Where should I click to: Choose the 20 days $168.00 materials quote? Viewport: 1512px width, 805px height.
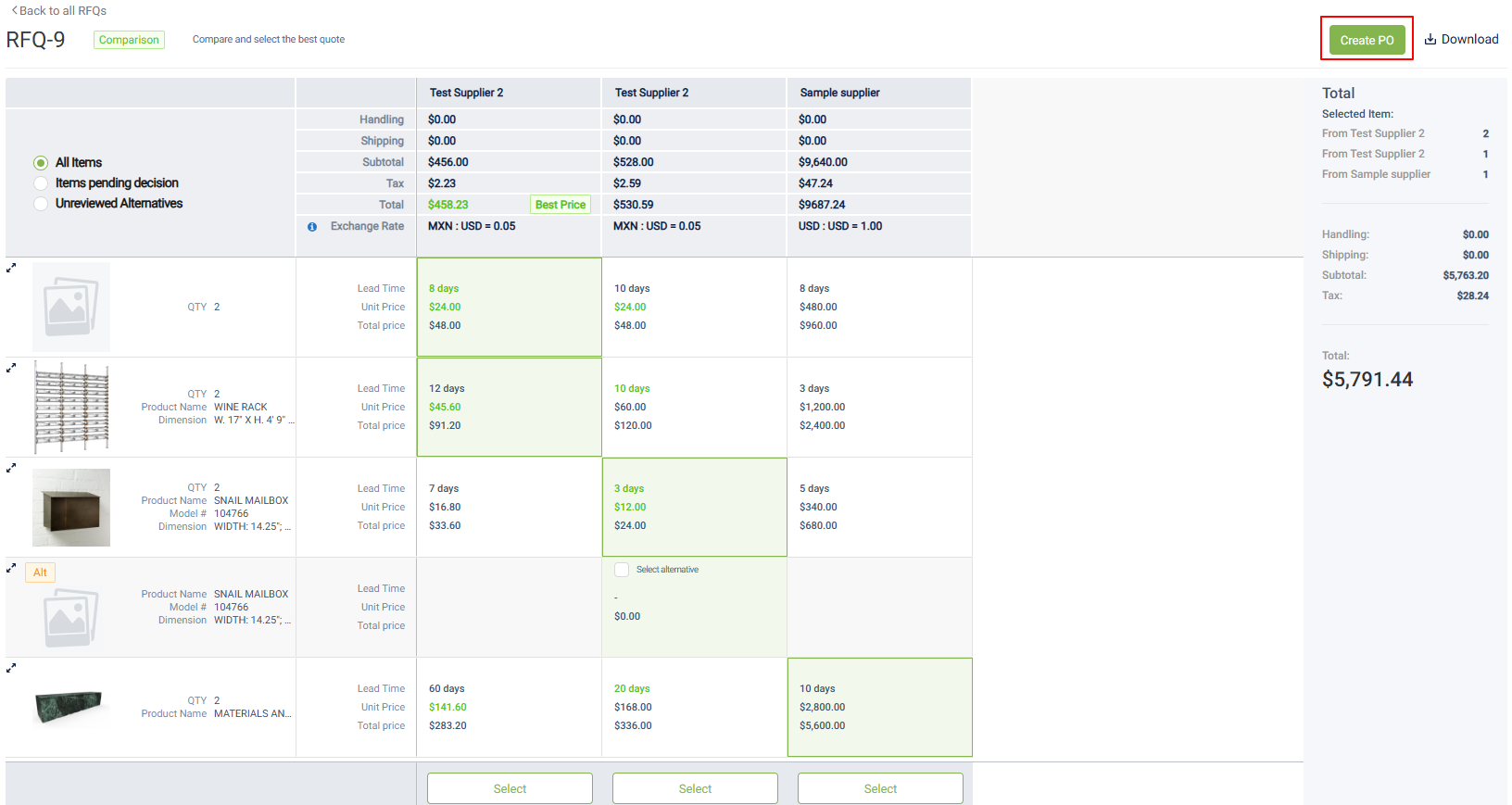click(695, 707)
